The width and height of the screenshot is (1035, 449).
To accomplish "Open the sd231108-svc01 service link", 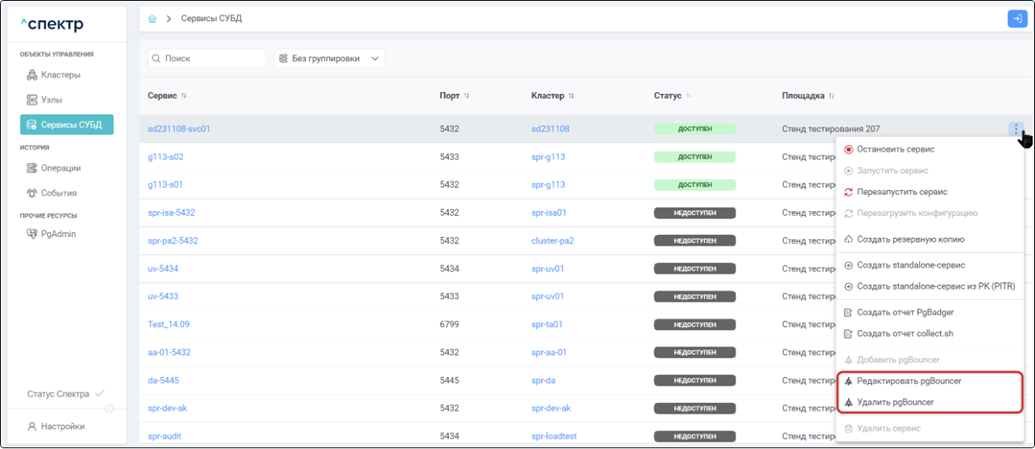I will (x=179, y=129).
